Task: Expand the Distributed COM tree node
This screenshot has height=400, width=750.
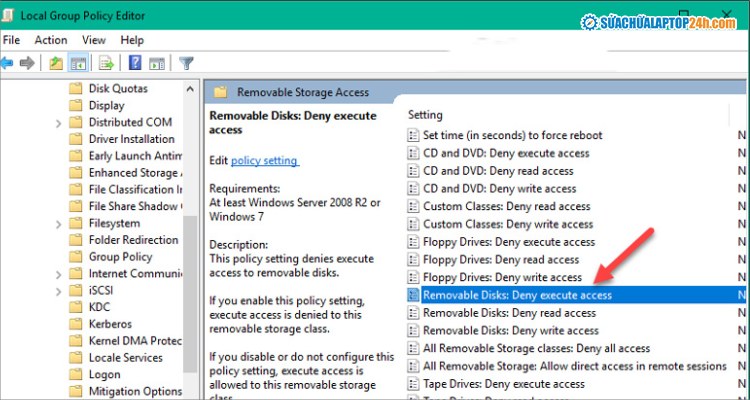Action: pyautogui.click(x=59, y=122)
